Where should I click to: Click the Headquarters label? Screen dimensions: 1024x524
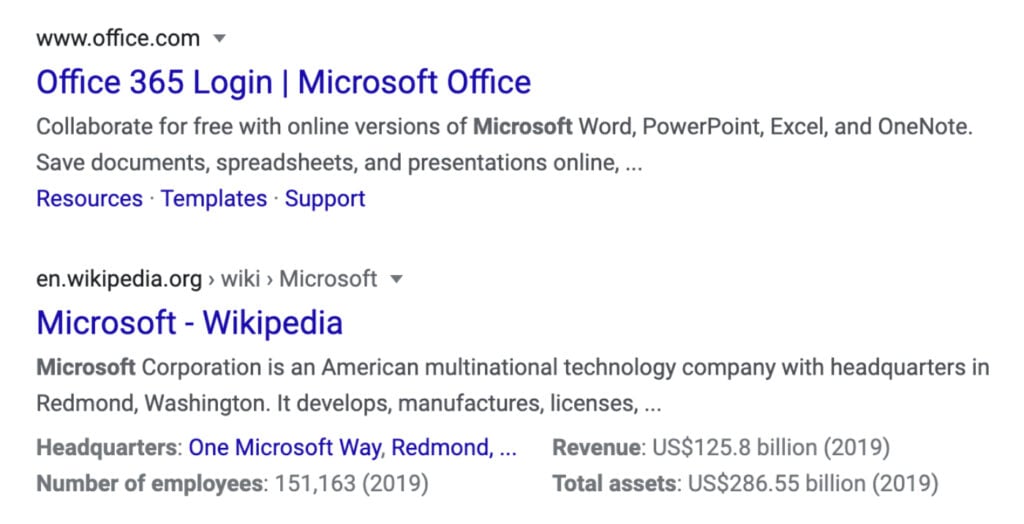tap(106, 448)
